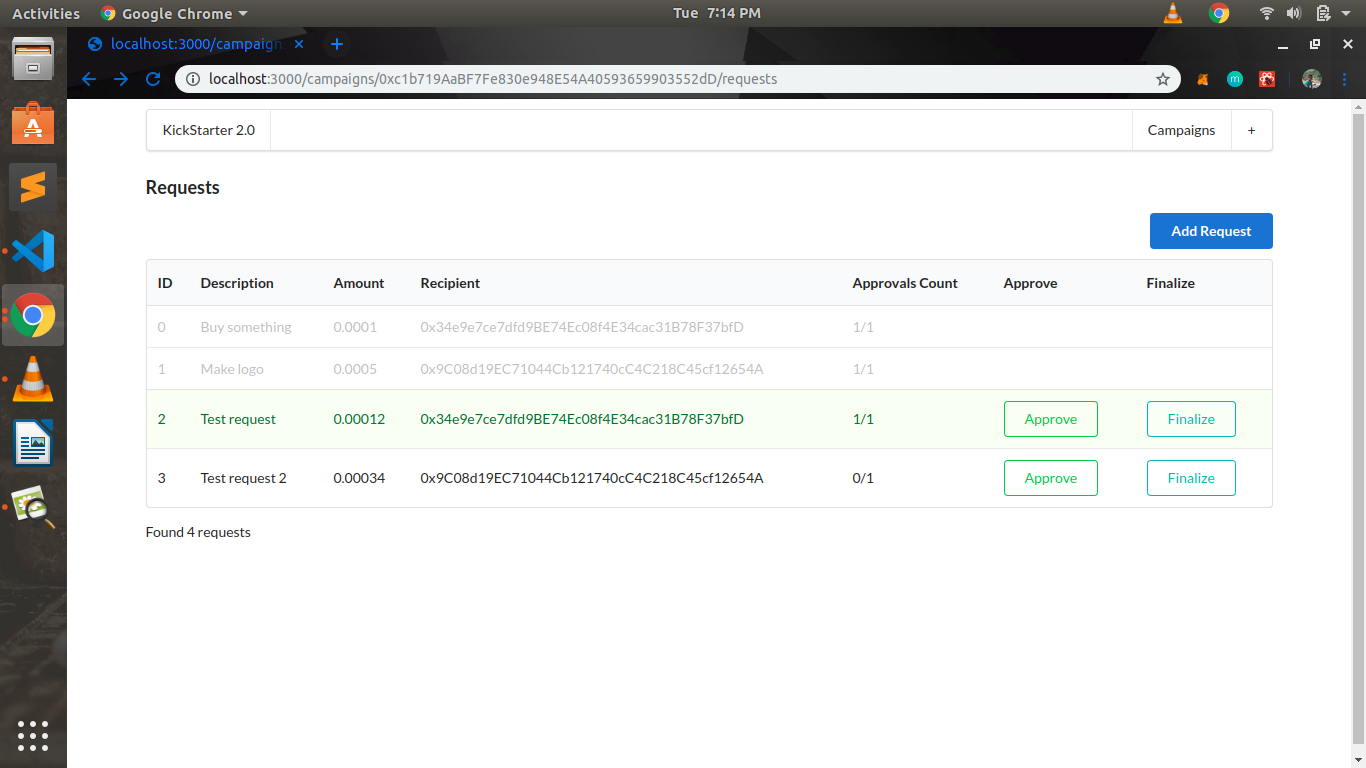This screenshot has width=1366, height=768.
Task: Click teal 'm' extension icon
Action: click(1235, 79)
